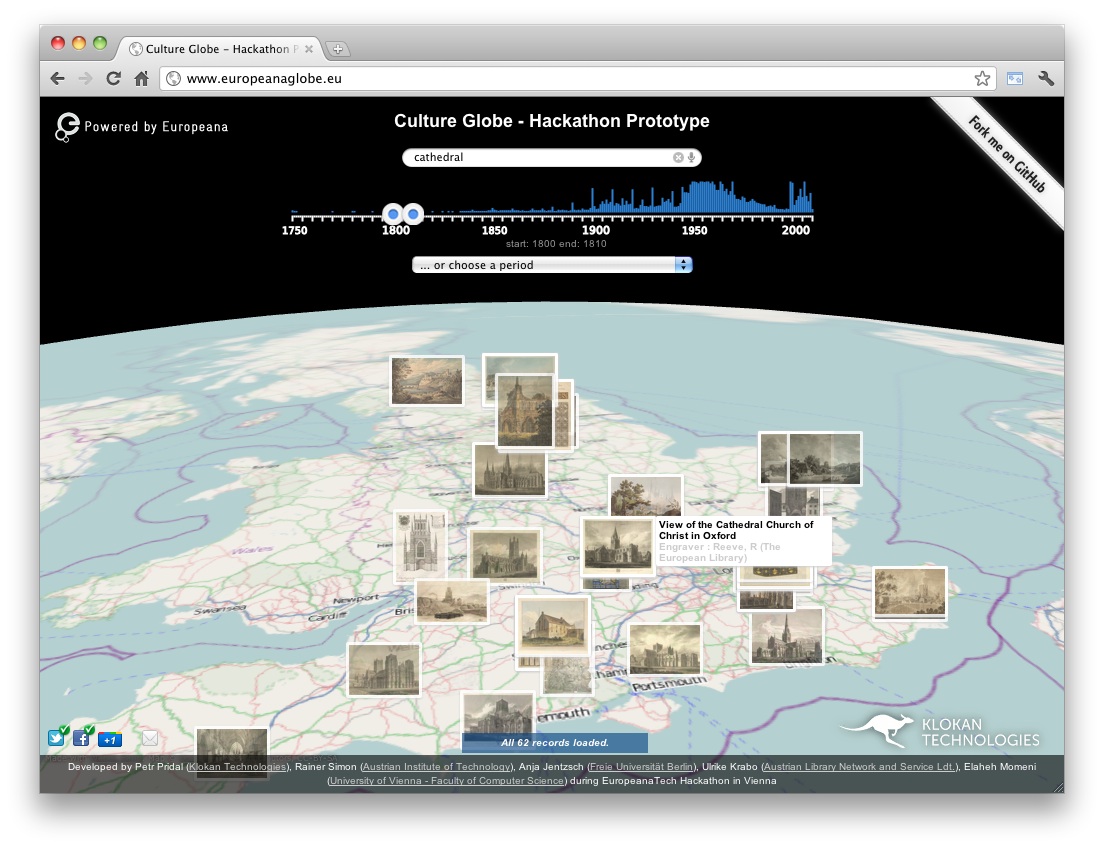This screenshot has height=848, width=1104.
Task: Open the browser wrench settings menu
Action: [1046, 78]
